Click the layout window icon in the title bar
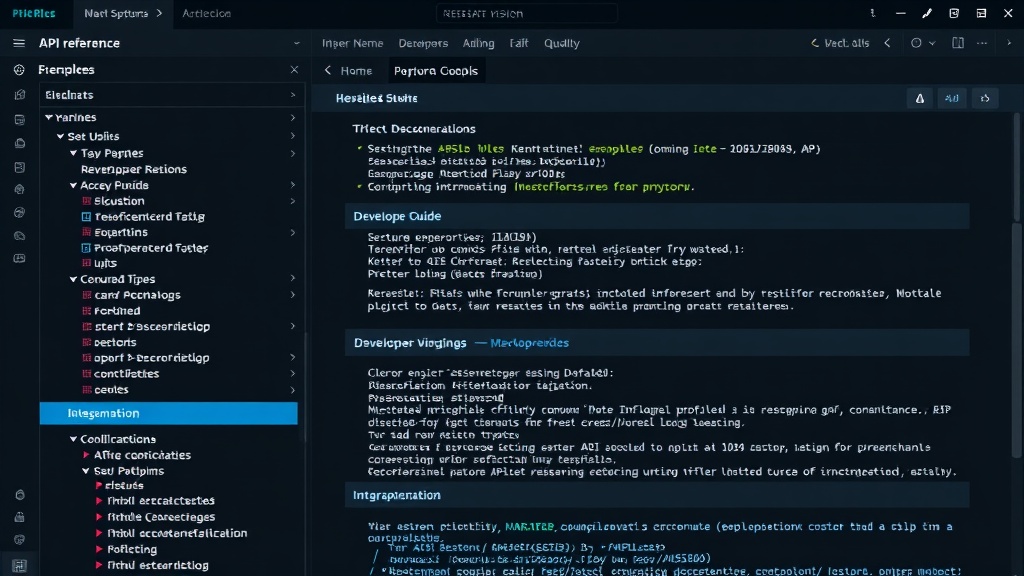This screenshot has height=576, width=1024. tap(981, 13)
